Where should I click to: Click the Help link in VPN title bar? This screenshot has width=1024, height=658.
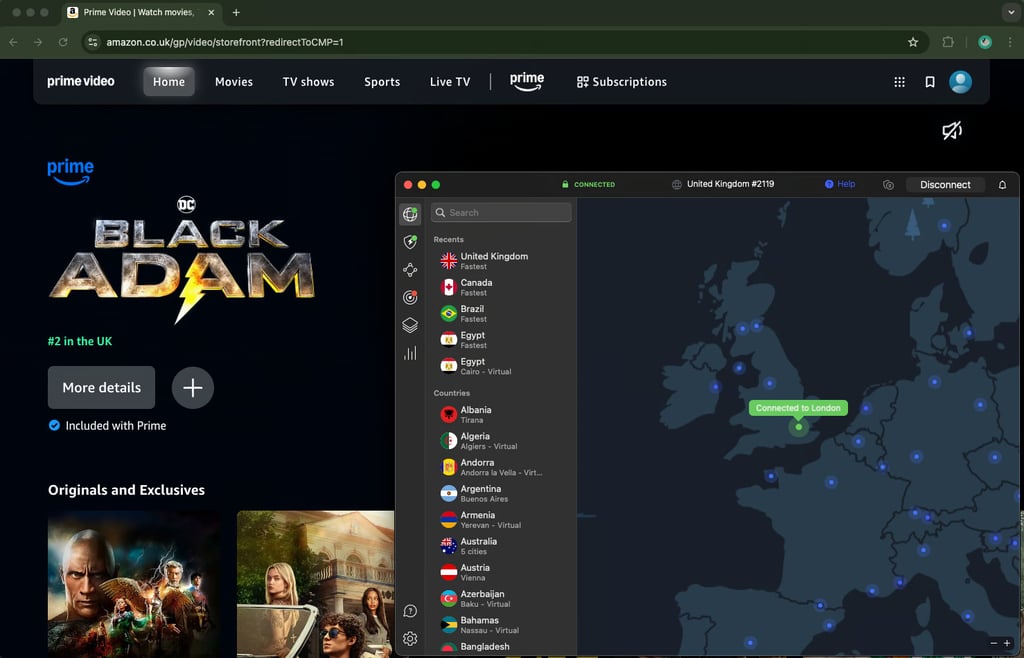[840, 184]
